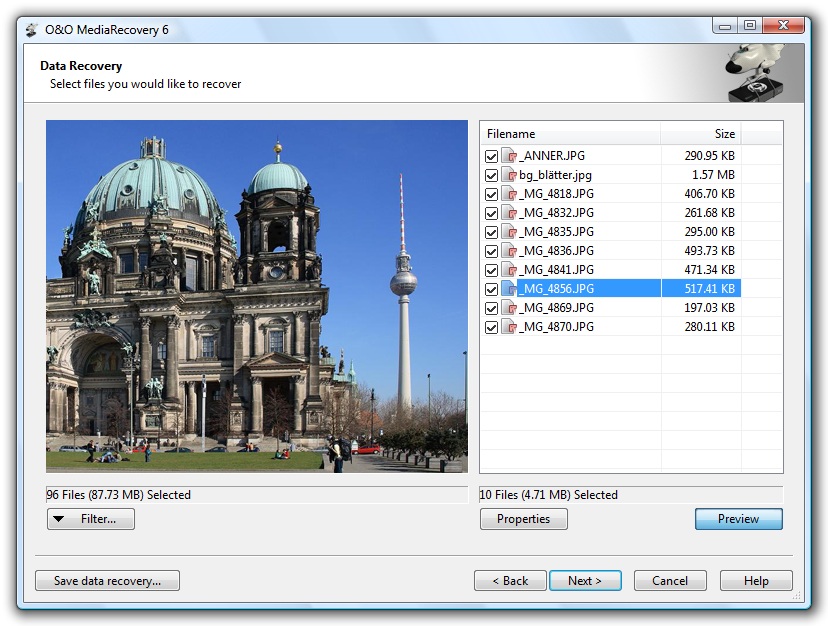Click the highlighted _MG_4856.JPG file icon
Screen dimensions: 828x626
[509, 289]
